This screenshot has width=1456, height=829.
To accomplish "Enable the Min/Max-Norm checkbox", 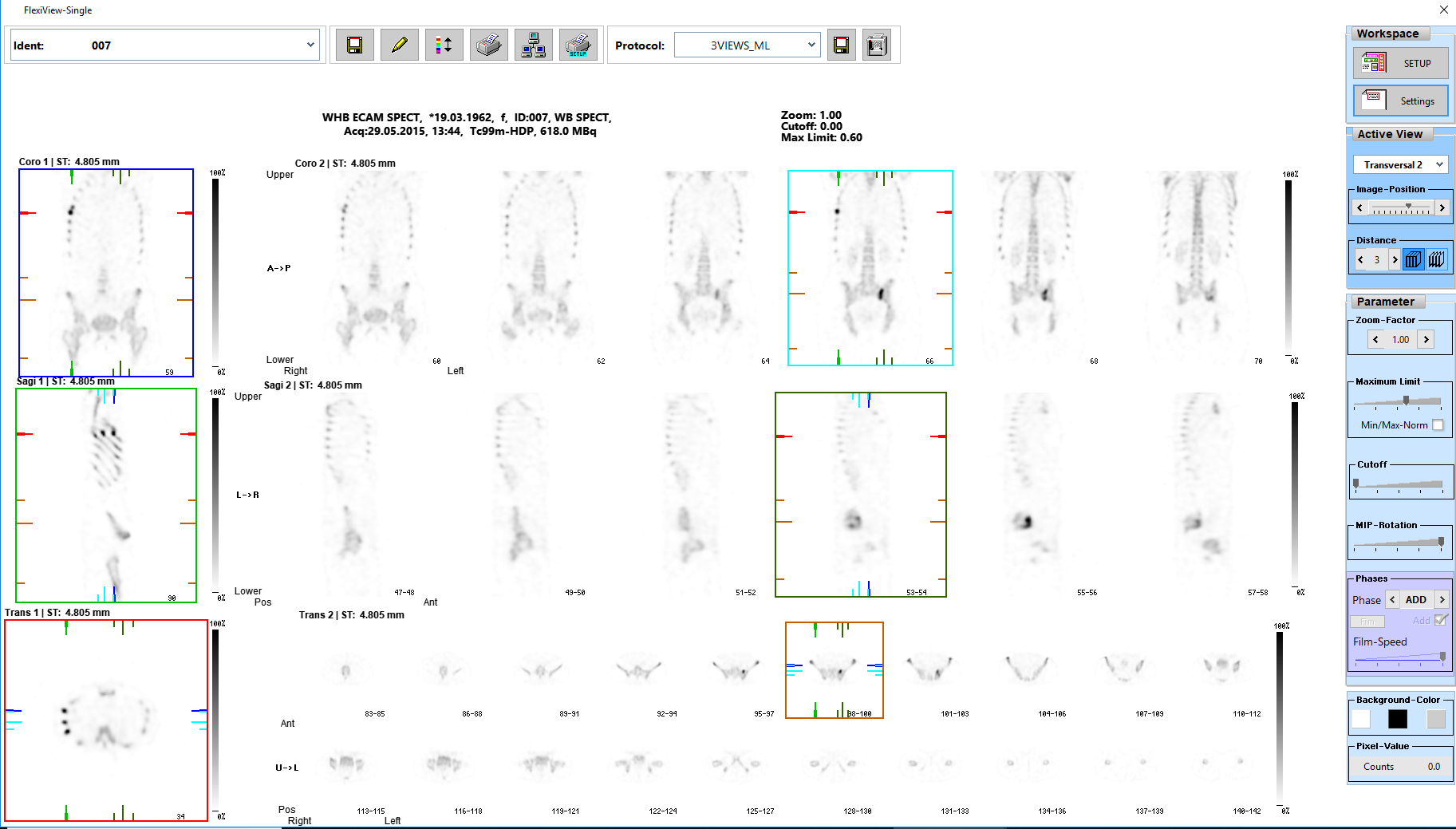I will coord(1438,425).
